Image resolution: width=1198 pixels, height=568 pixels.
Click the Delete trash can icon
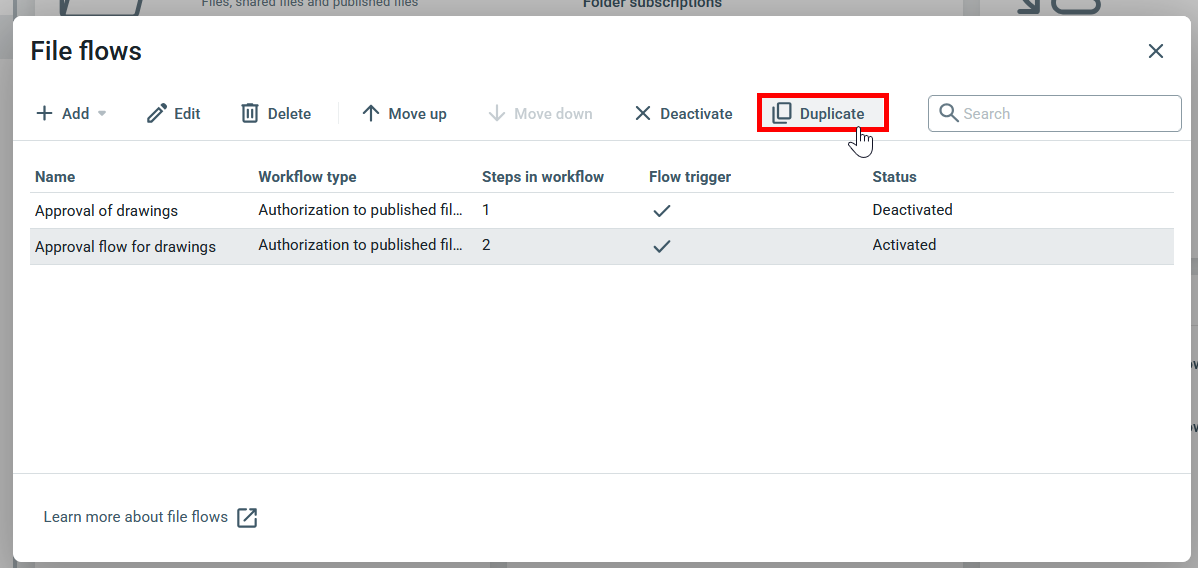pyautogui.click(x=250, y=114)
